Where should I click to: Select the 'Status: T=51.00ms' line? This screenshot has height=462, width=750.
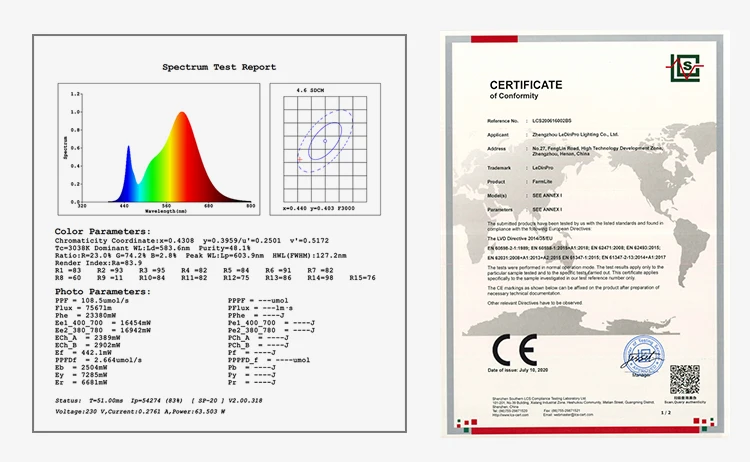(158, 400)
